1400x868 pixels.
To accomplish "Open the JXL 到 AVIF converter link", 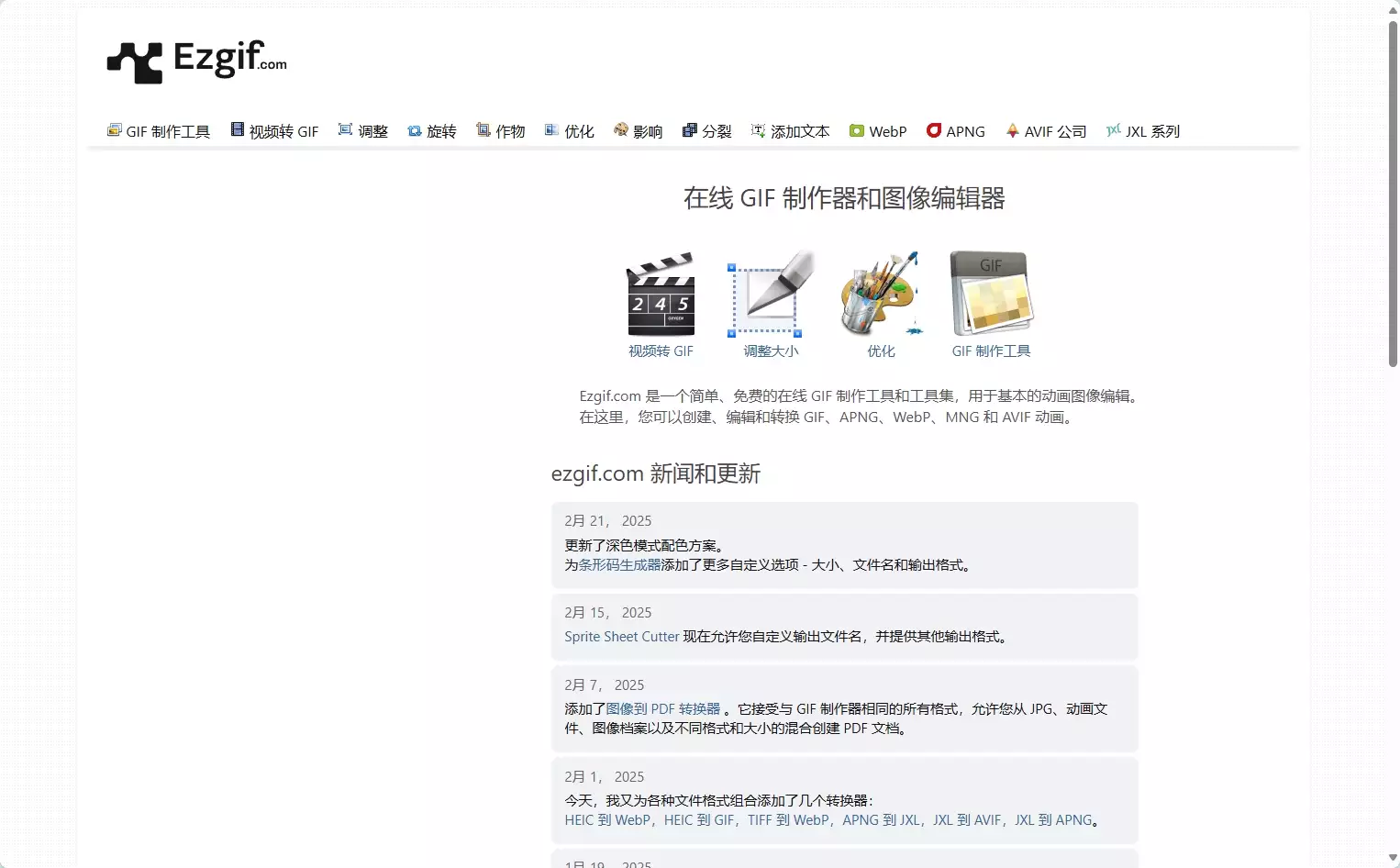I will (x=967, y=820).
